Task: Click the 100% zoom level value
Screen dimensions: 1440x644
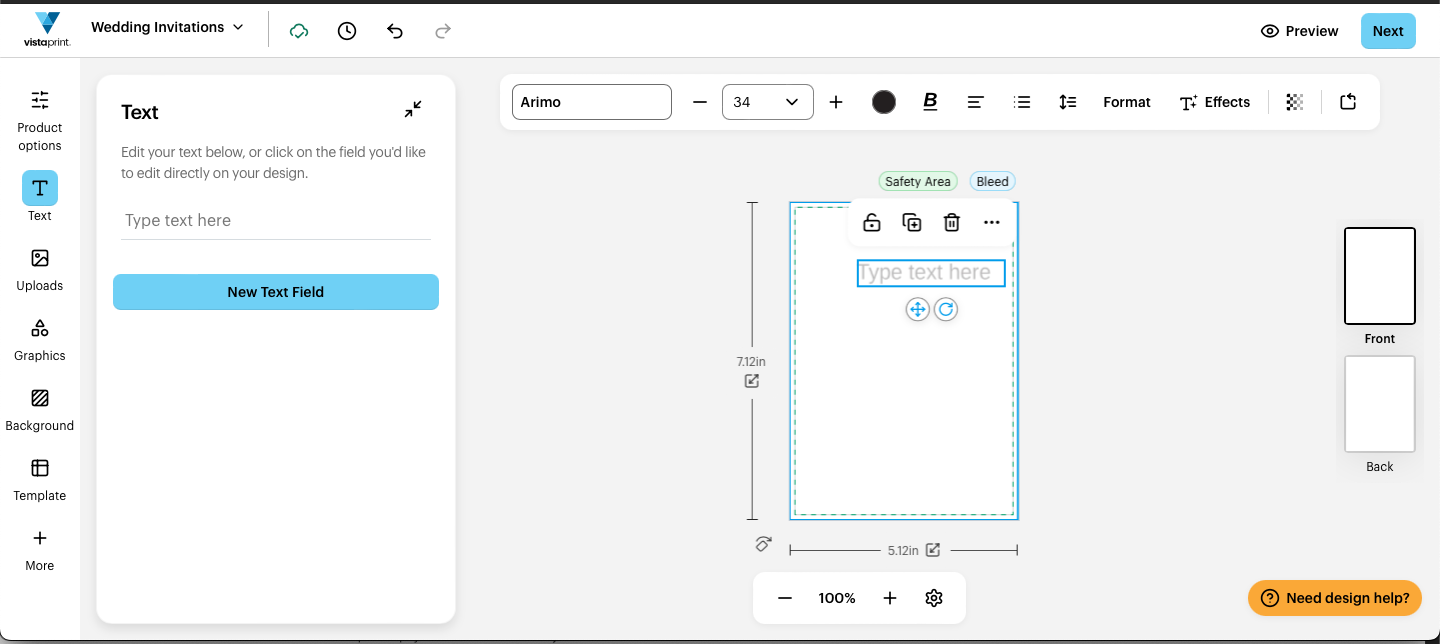Action: pos(837,598)
